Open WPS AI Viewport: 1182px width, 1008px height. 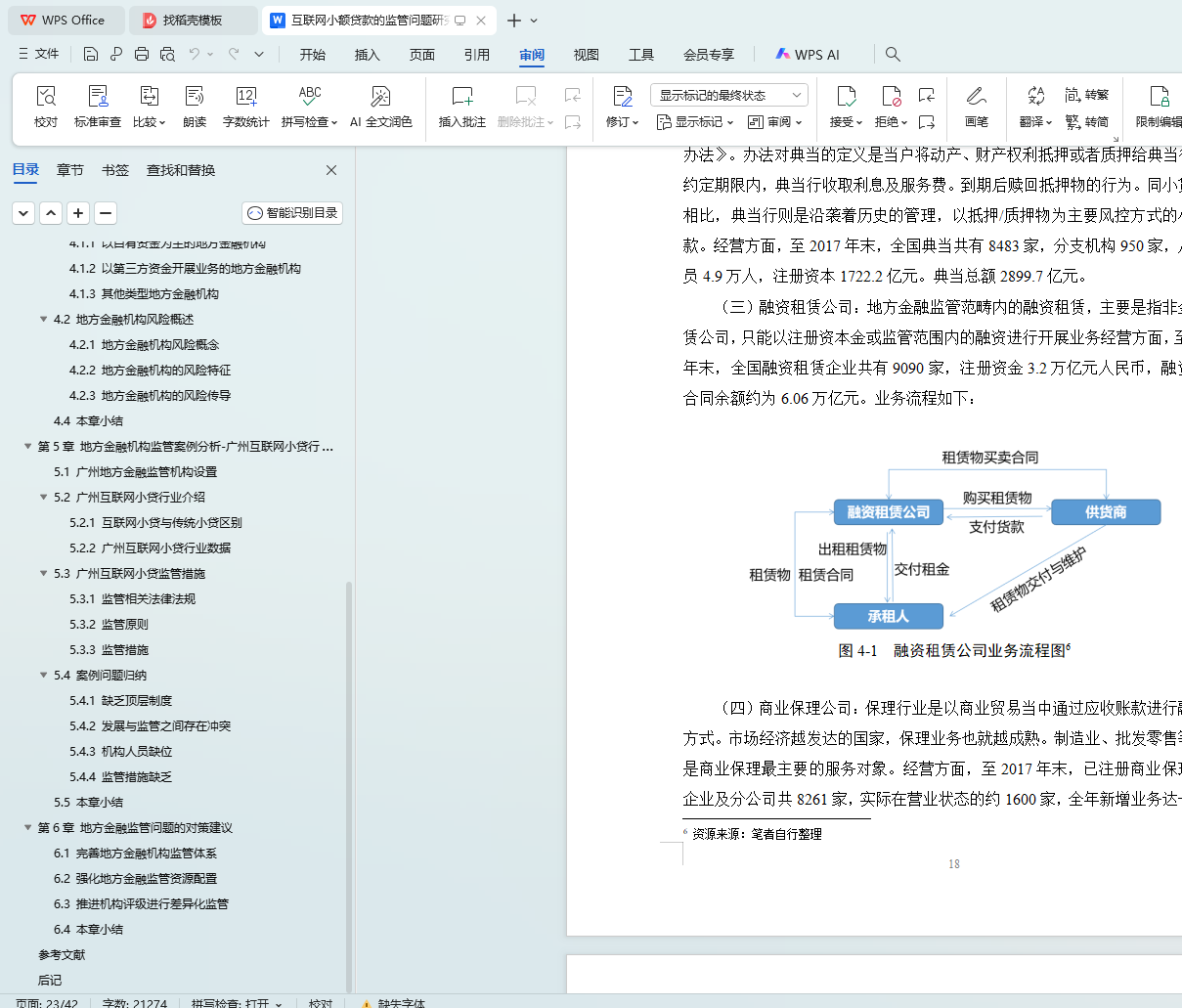click(x=808, y=55)
